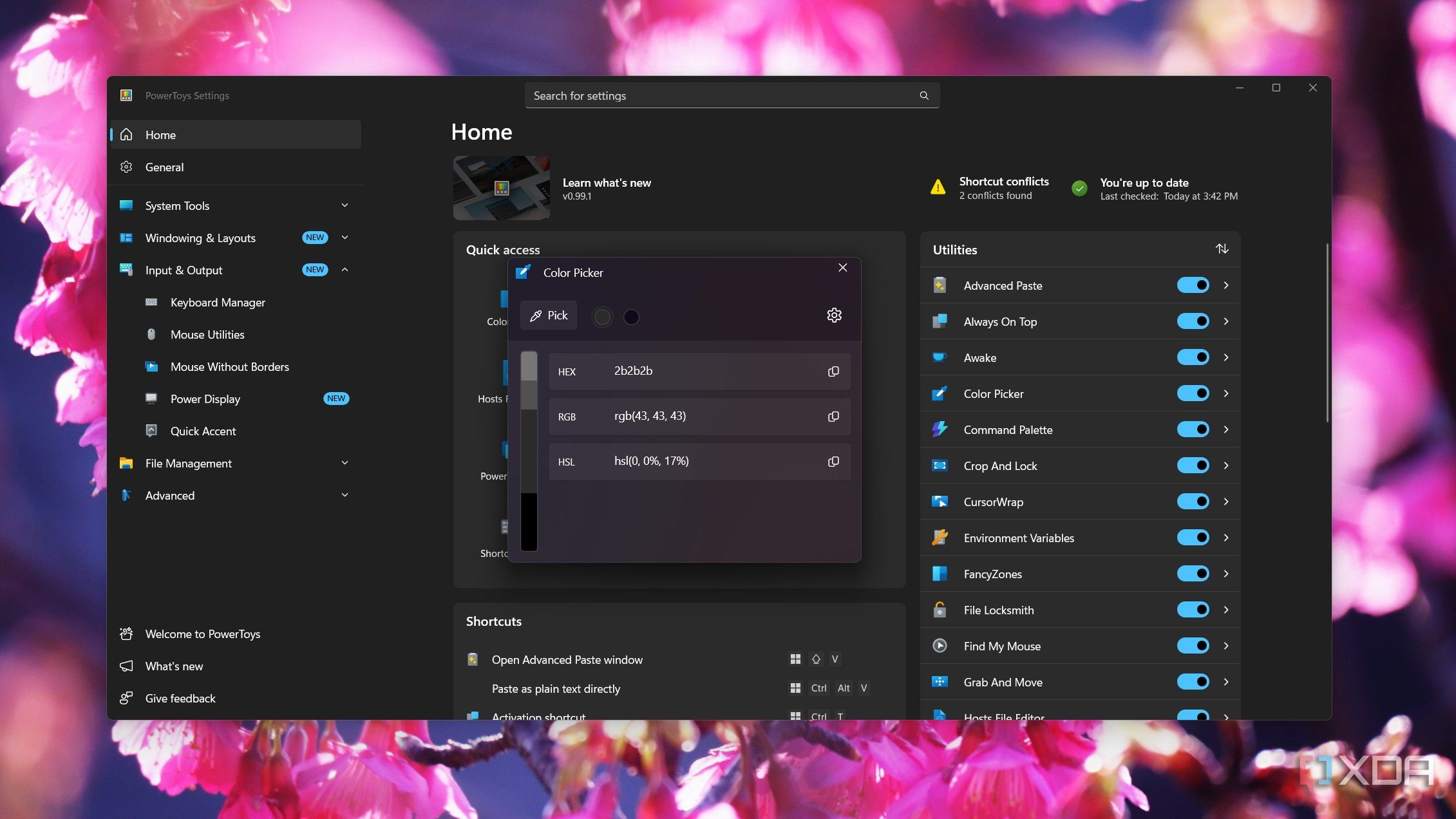This screenshot has width=1456, height=819.
Task: Click the Command Palette lightning icon
Action: [940, 429]
